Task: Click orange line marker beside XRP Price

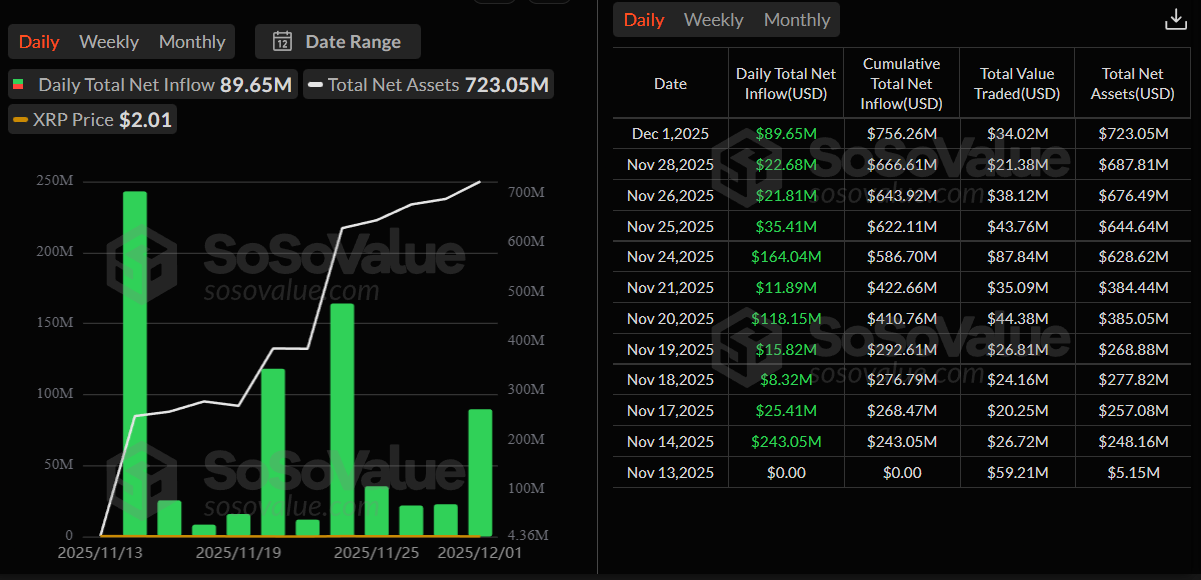Action: coord(20,119)
